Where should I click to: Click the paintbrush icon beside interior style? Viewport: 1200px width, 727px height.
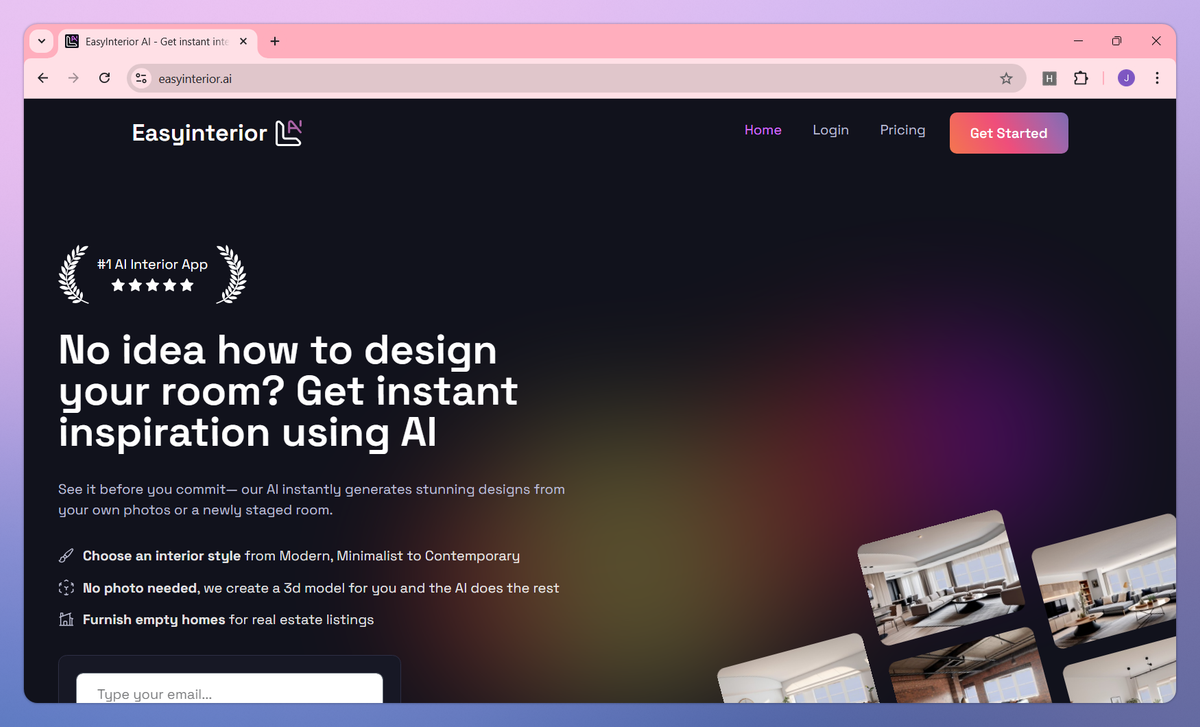click(66, 556)
